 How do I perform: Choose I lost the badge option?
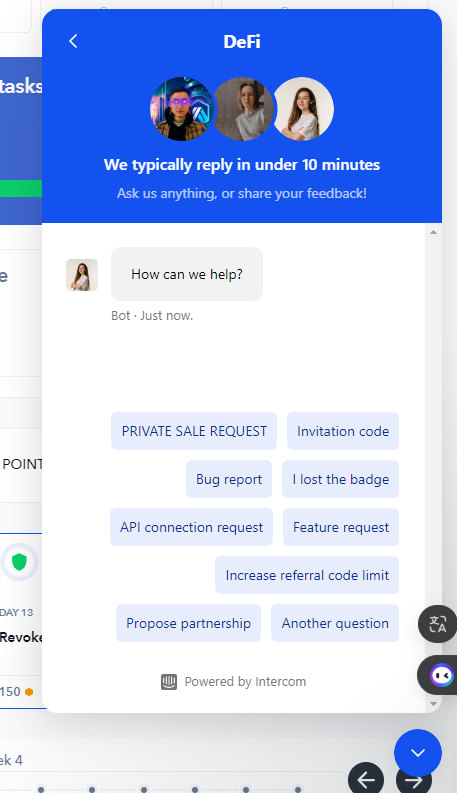(x=340, y=479)
